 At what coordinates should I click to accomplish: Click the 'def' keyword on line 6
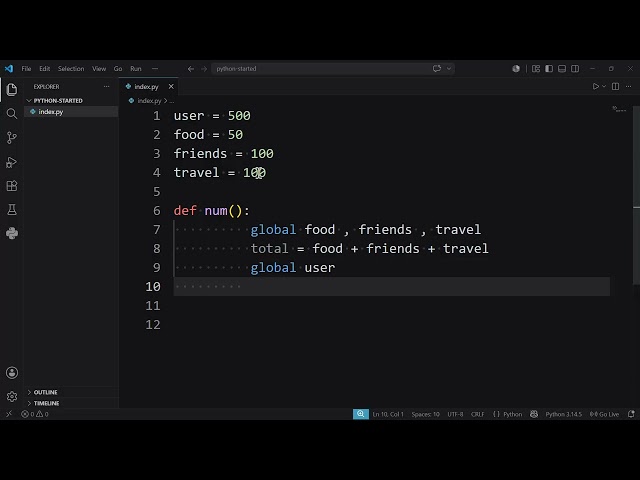coord(185,211)
